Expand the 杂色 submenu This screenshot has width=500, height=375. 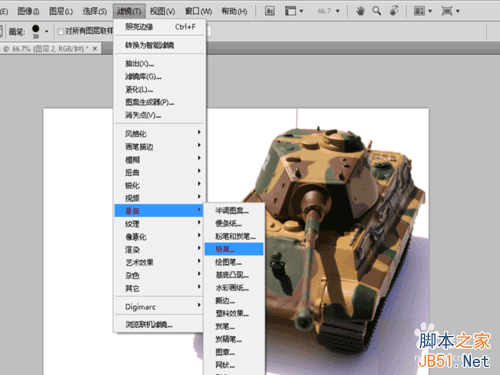(x=159, y=275)
